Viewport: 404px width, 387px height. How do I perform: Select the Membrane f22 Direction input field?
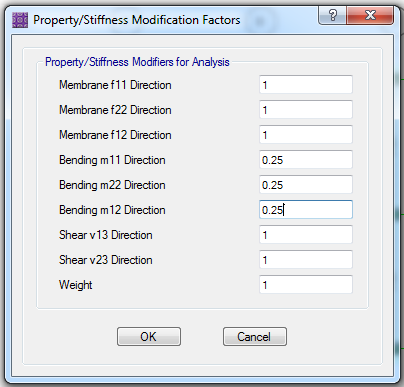306,110
